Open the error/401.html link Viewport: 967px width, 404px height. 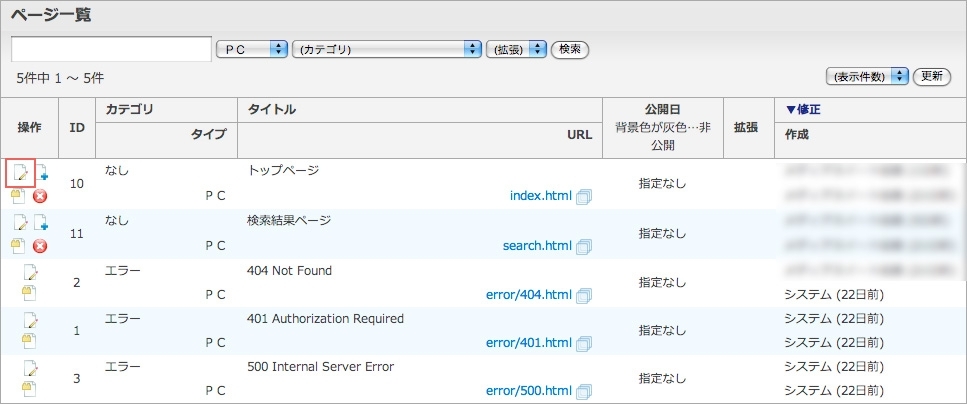tap(529, 342)
